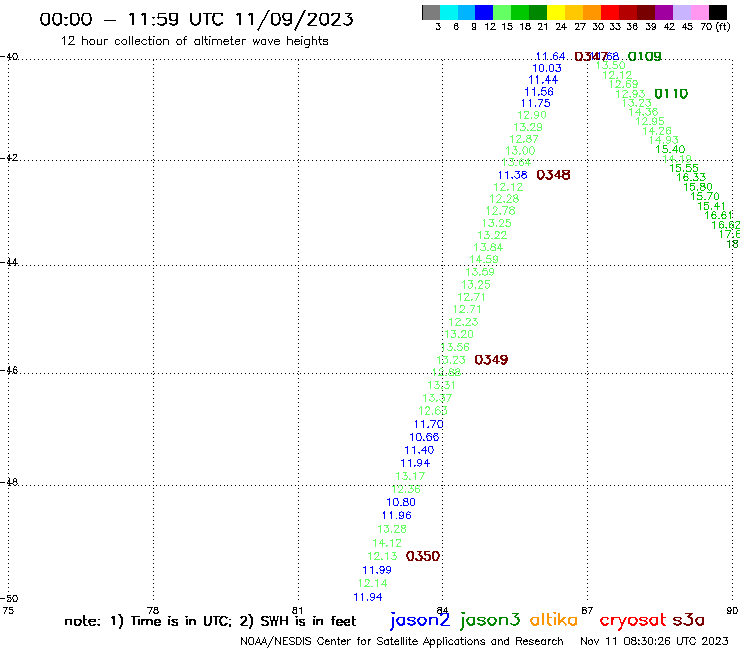This screenshot has height=650, width=740.
Task: Click the latitude axis label -44
Action: [9, 262]
